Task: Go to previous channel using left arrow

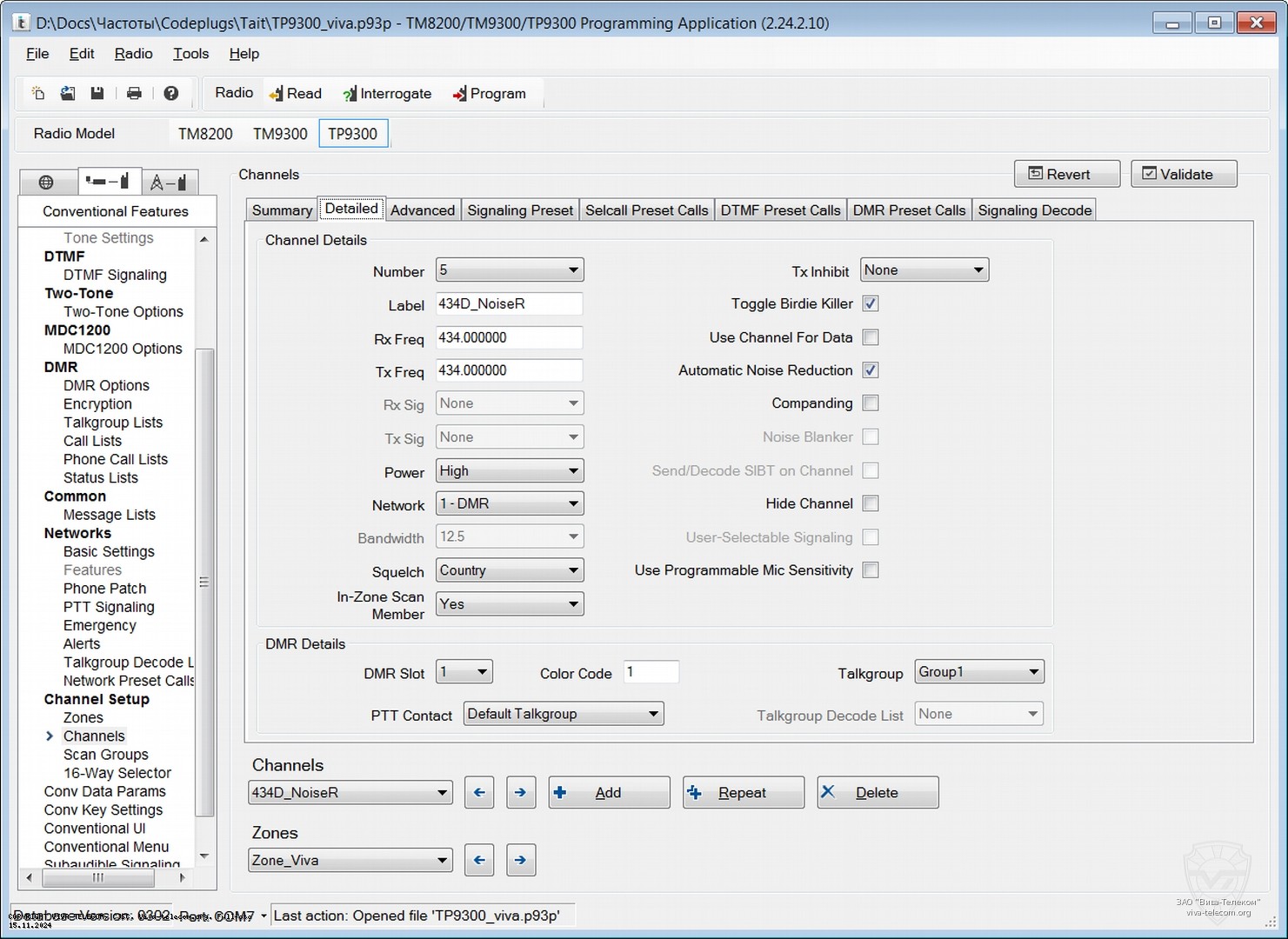Action: 479,792
